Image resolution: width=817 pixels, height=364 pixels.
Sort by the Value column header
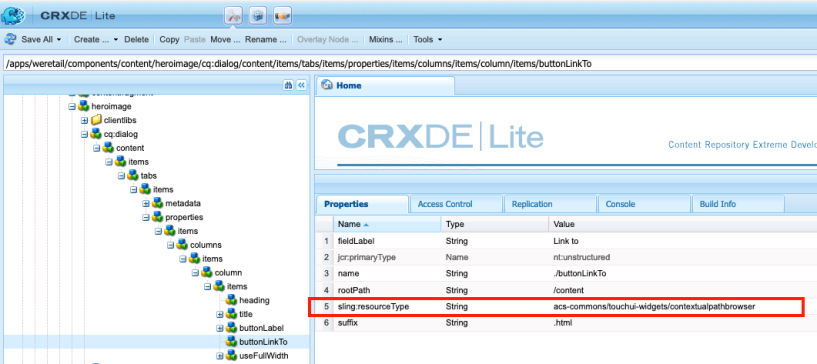click(x=683, y=224)
